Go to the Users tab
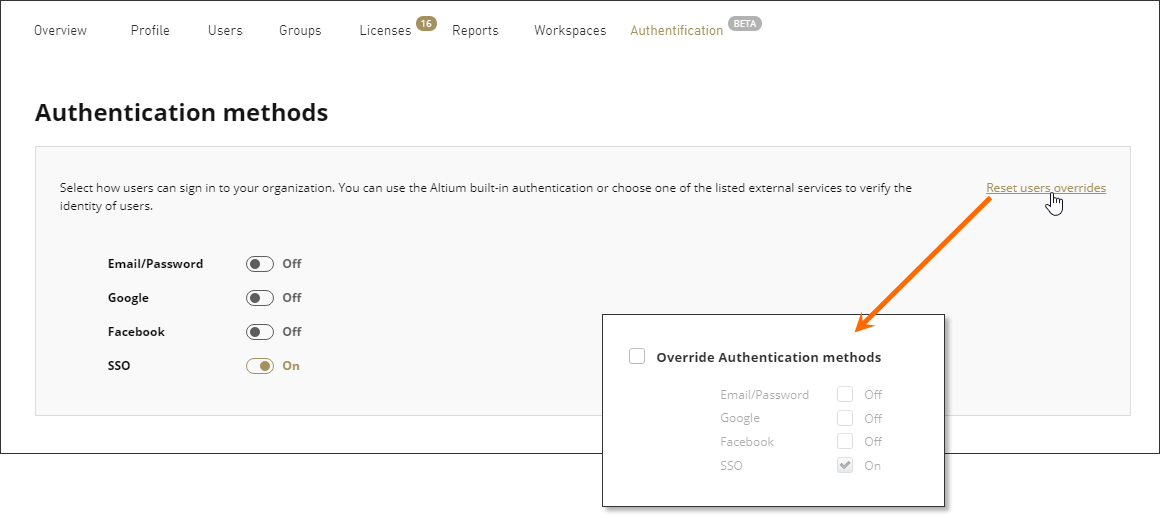 pos(225,30)
